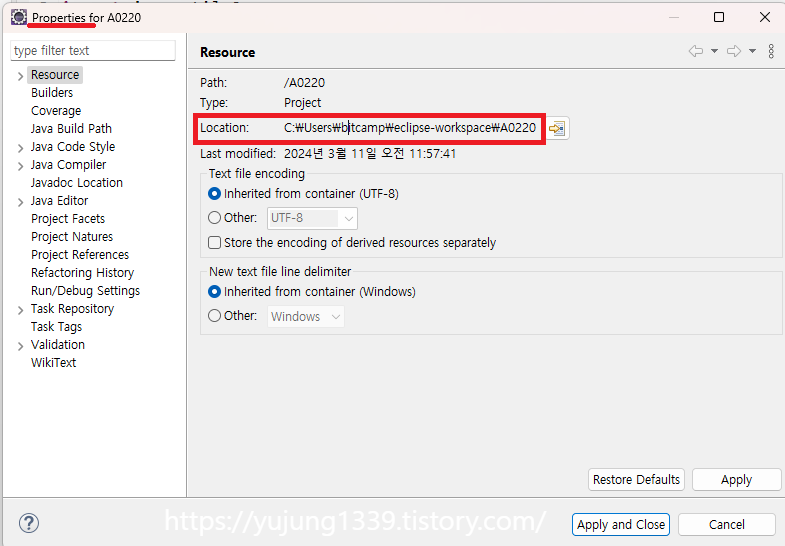Click Apply and Close button
Viewport: 785px width, 546px height.
pos(621,524)
